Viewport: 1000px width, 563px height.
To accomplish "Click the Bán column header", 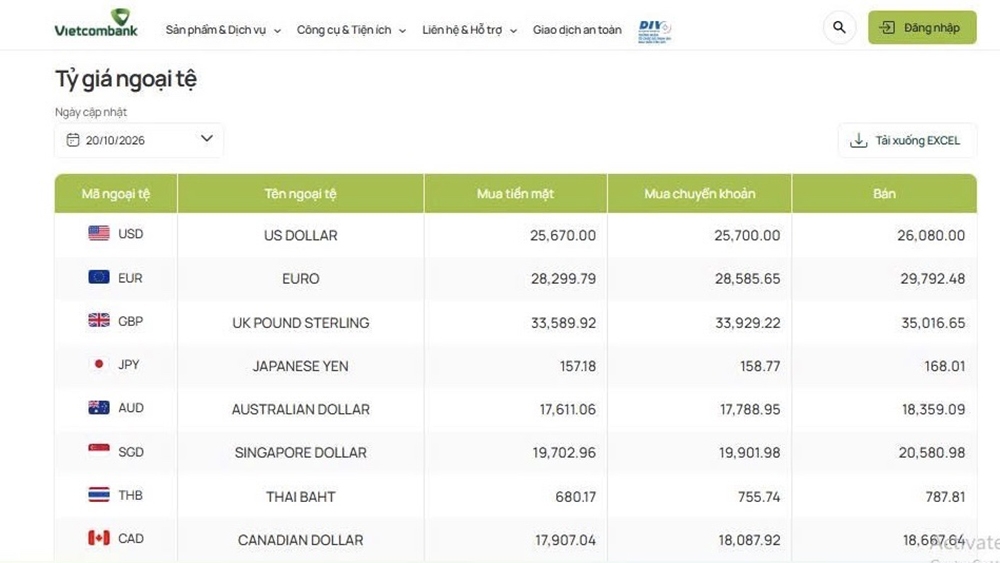I will pyautogui.click(x=885, y=194).
